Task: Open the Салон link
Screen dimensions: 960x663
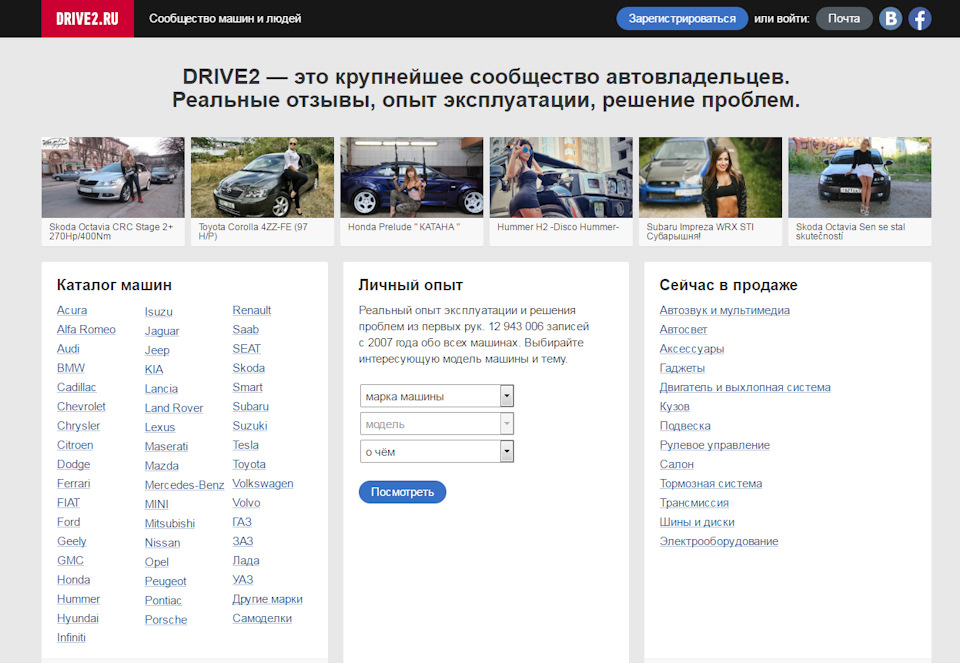Action: point(677,465)
